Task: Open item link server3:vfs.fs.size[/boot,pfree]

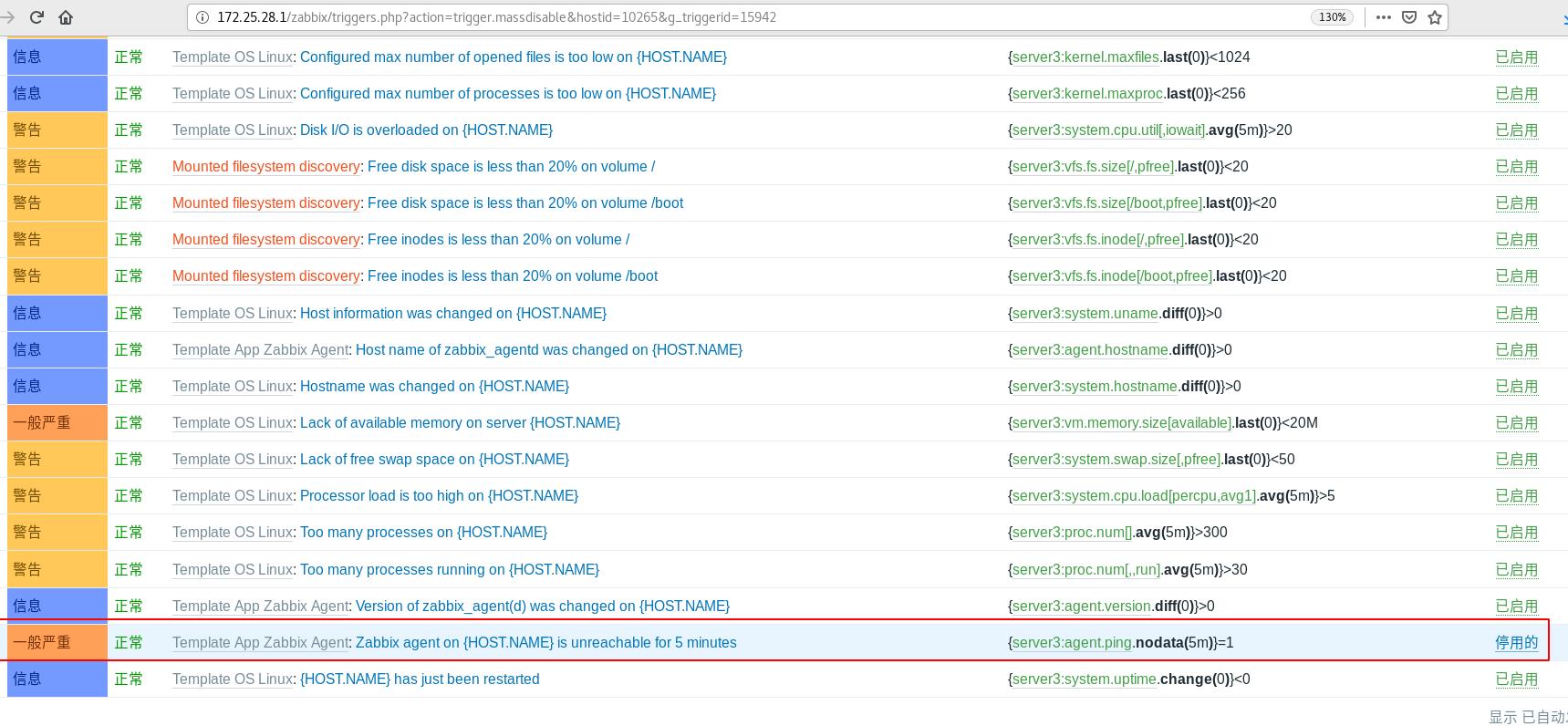Action: click(1107, 202)
